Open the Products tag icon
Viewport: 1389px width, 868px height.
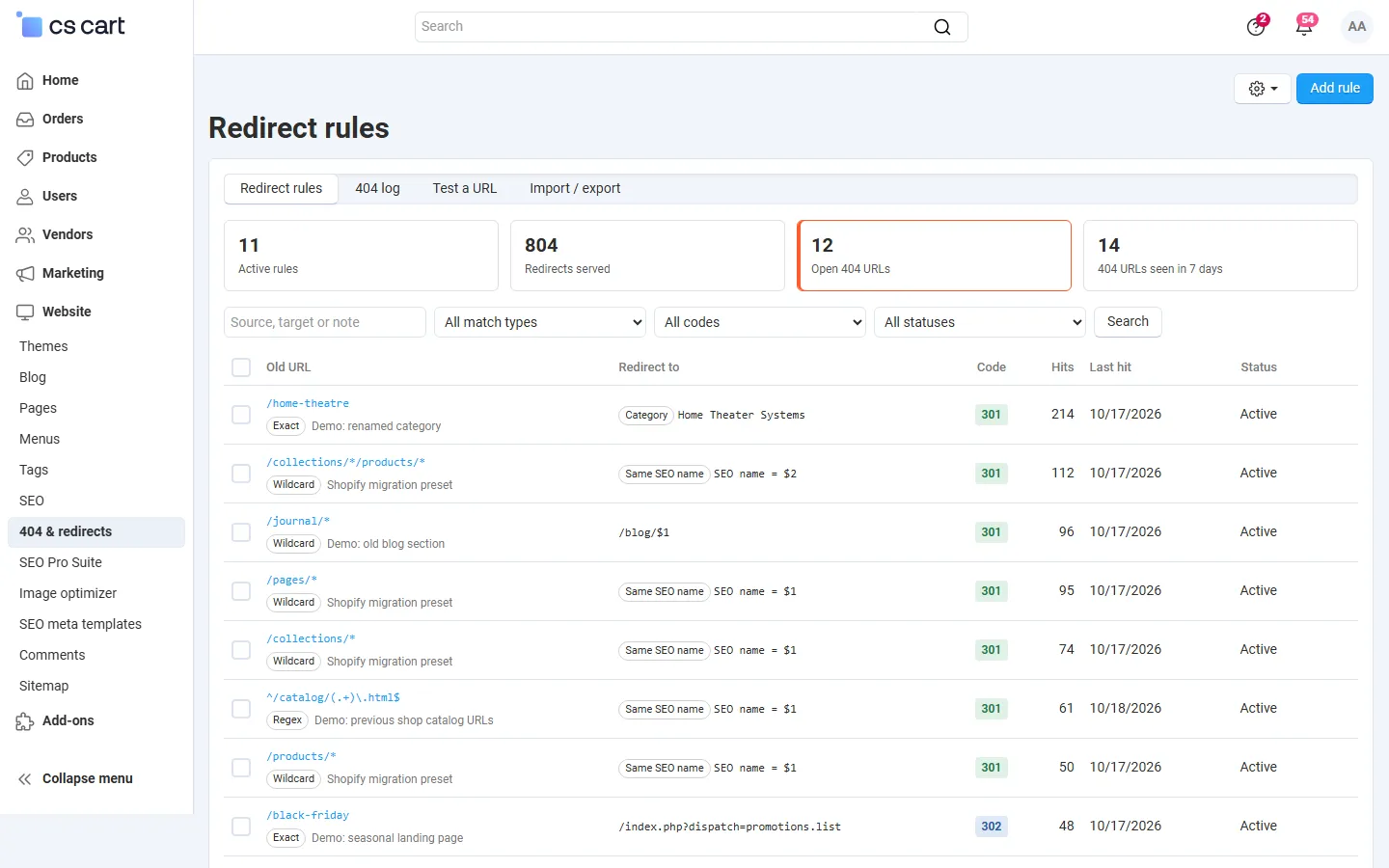[x=25, y=158]
